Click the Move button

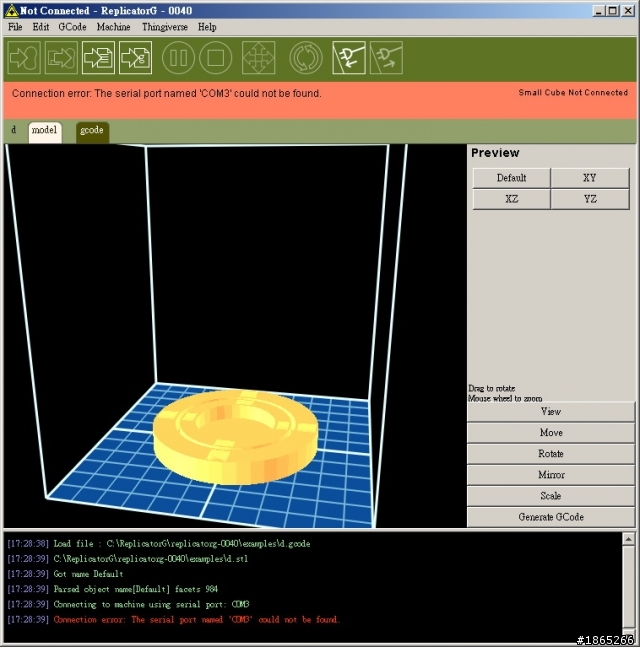[x=551, y=433]
